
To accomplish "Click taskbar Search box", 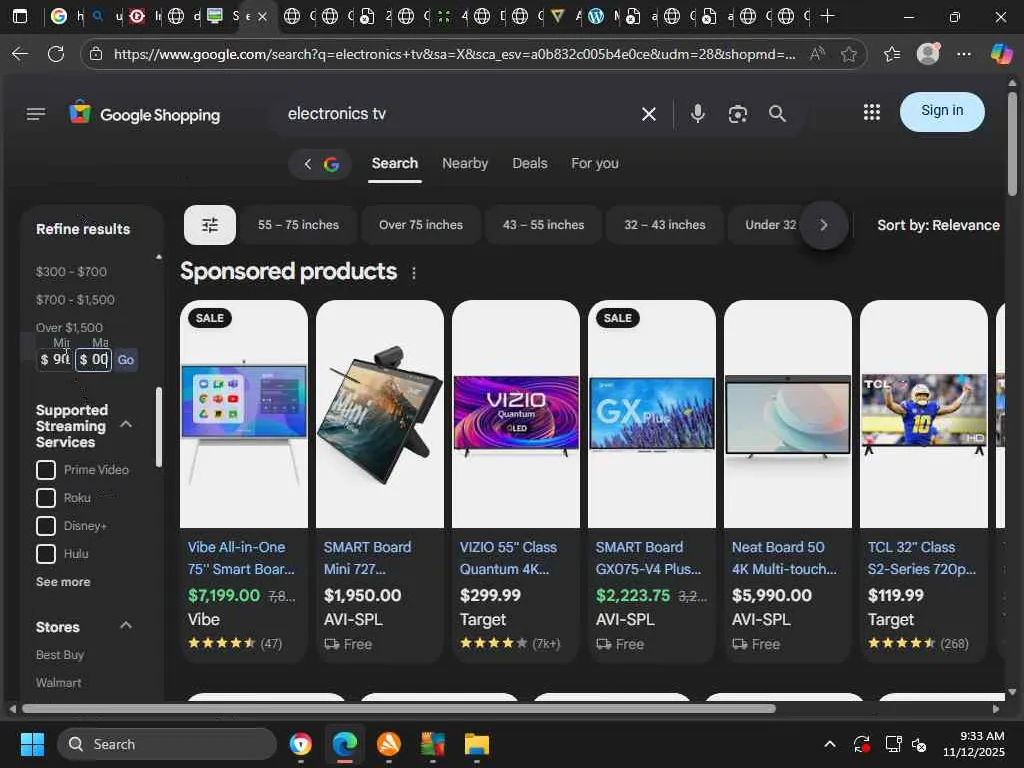I will 167,744.
